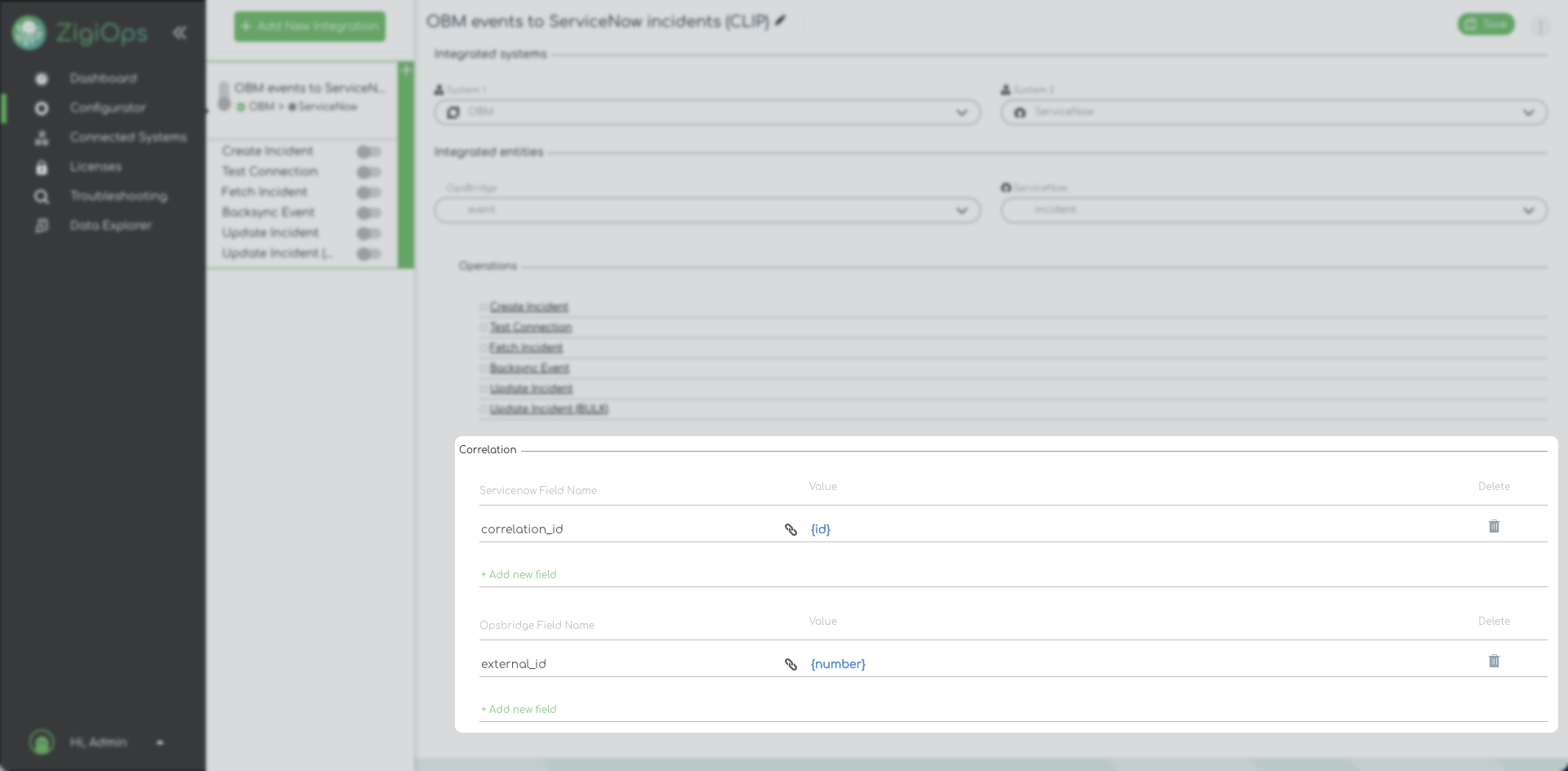Open Troubleshooting section
The height and width of the screenshot is (771, 1568).
118,196
